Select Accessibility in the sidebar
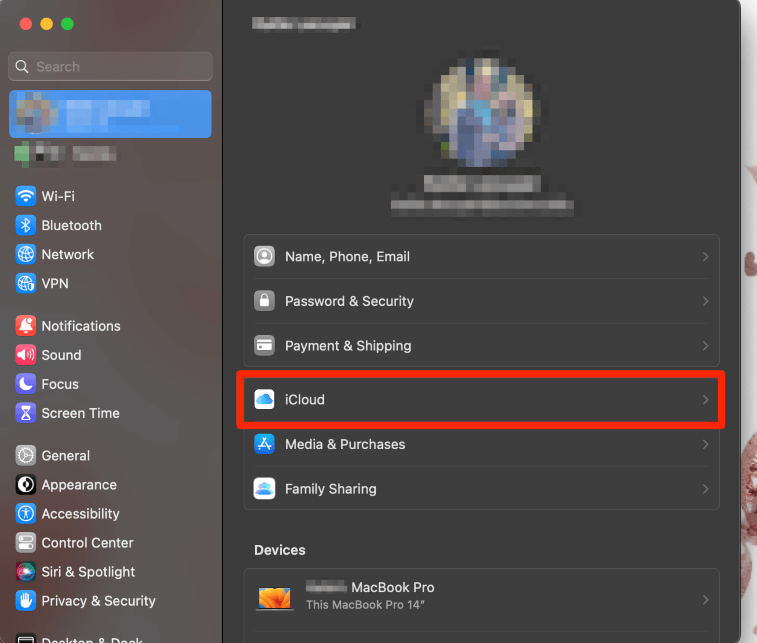This screenshot has width=757, height=643. click(80, 514)
